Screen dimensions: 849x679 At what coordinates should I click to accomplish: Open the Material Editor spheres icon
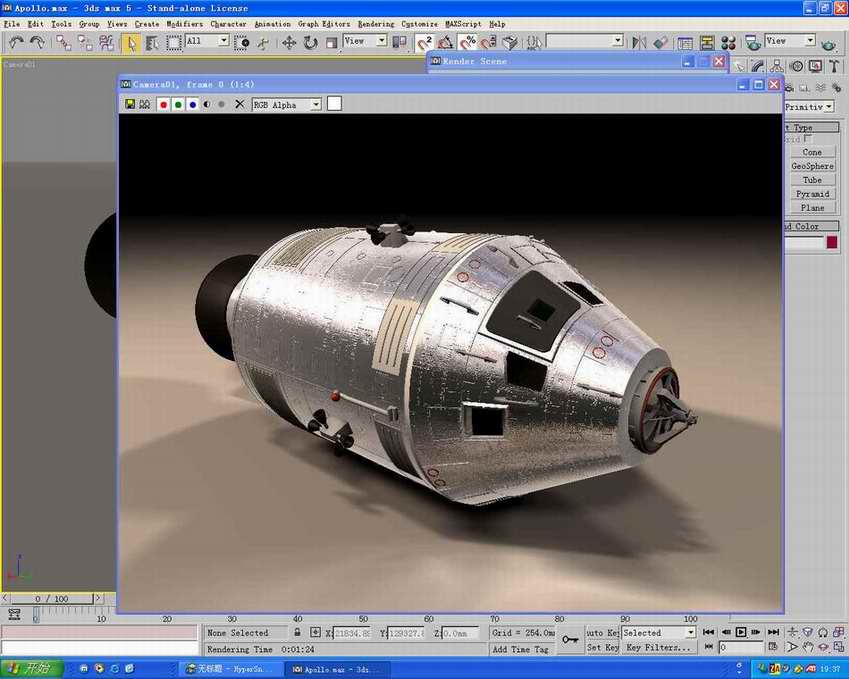728,42
